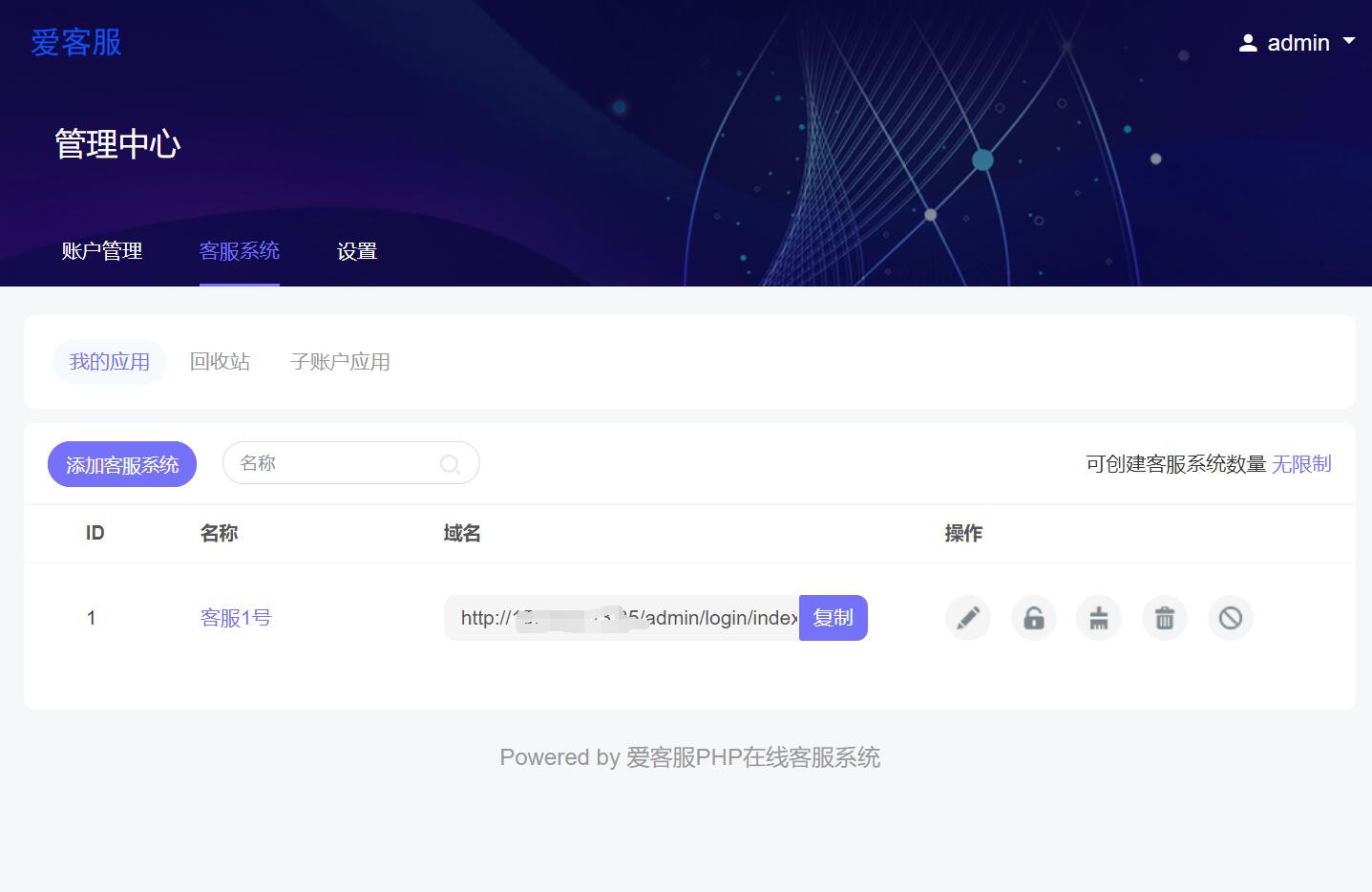
Task: Select the 我的应用 tab
Action: coord(109,361)
